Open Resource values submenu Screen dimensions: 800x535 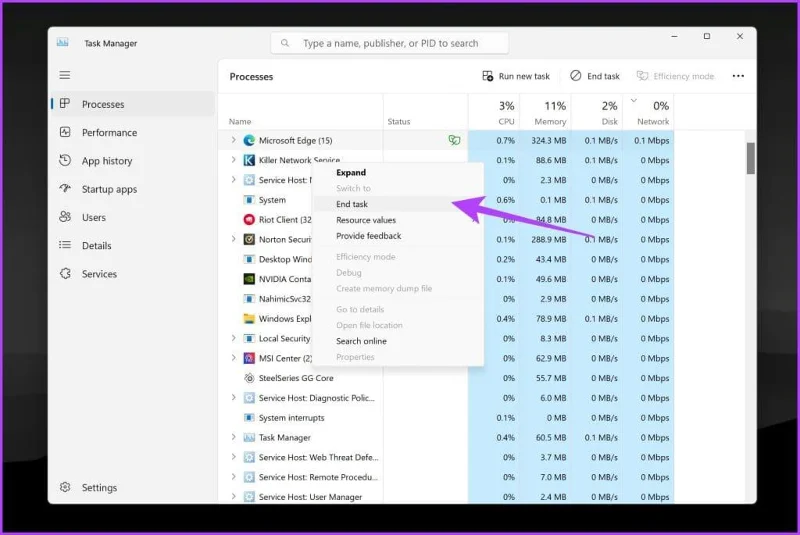point(398,220)
